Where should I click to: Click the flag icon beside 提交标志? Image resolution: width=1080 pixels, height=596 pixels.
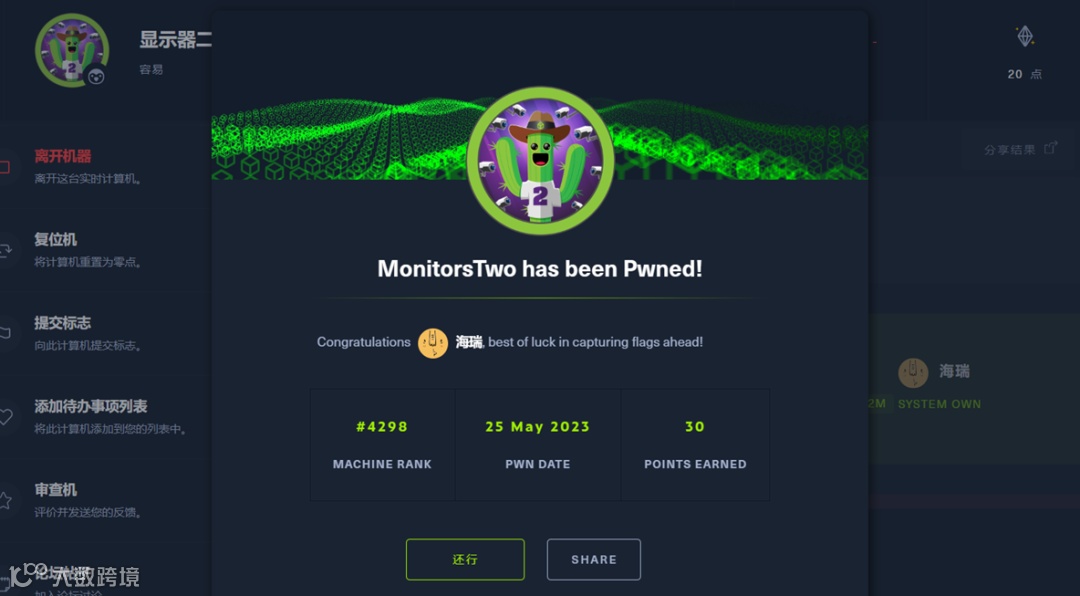pyautogui.click(x=5, y=333)
